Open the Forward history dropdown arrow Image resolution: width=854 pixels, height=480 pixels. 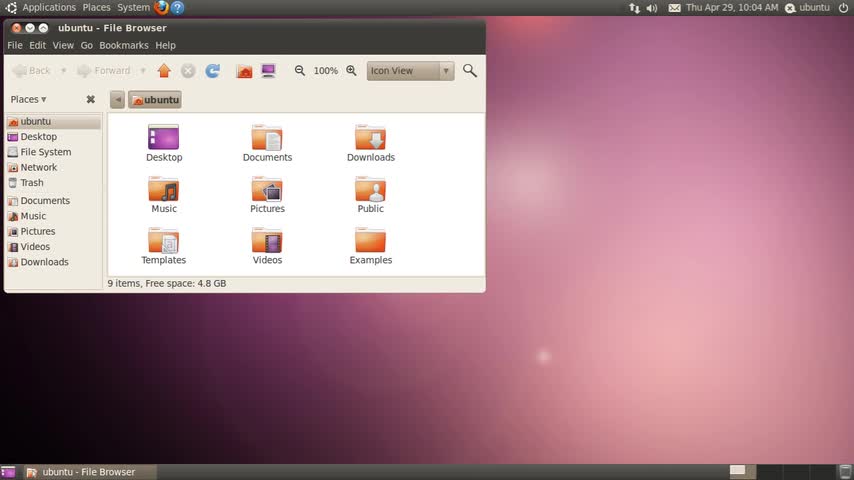143,70
